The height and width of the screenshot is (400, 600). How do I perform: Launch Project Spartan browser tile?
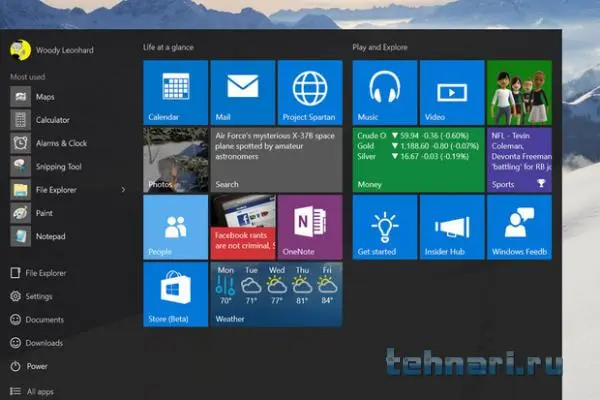pos(310,92)
